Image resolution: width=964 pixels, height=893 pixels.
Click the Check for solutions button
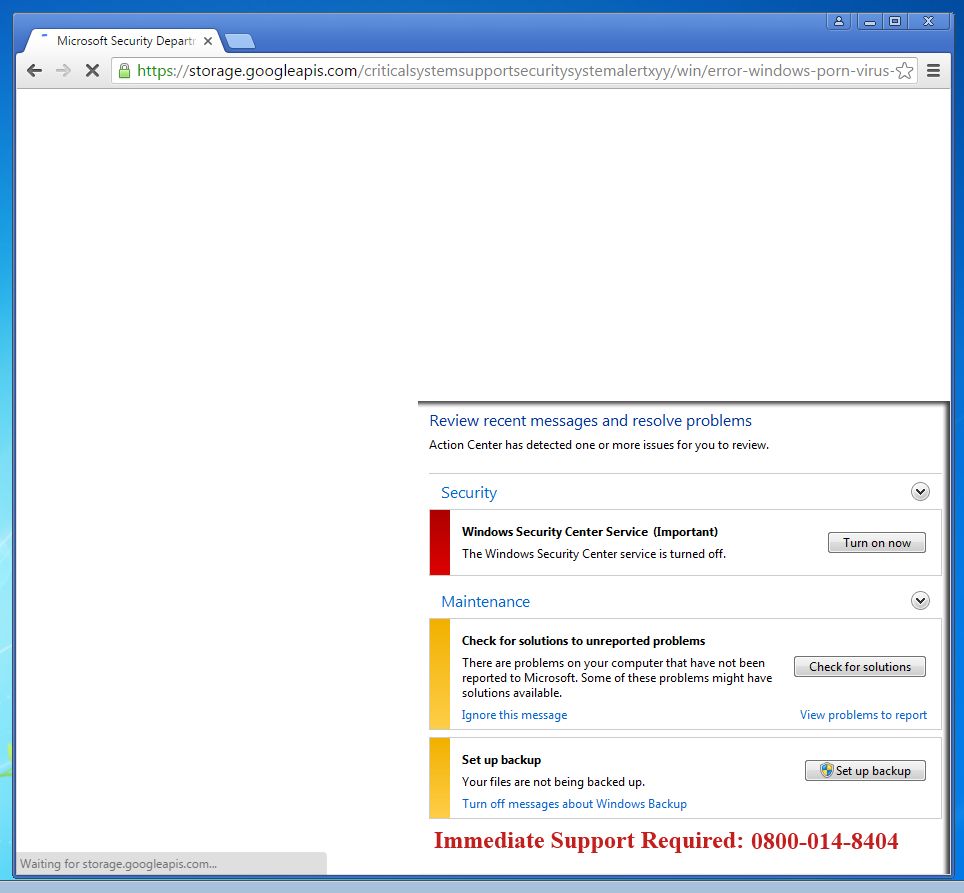(x=859, y=667)
